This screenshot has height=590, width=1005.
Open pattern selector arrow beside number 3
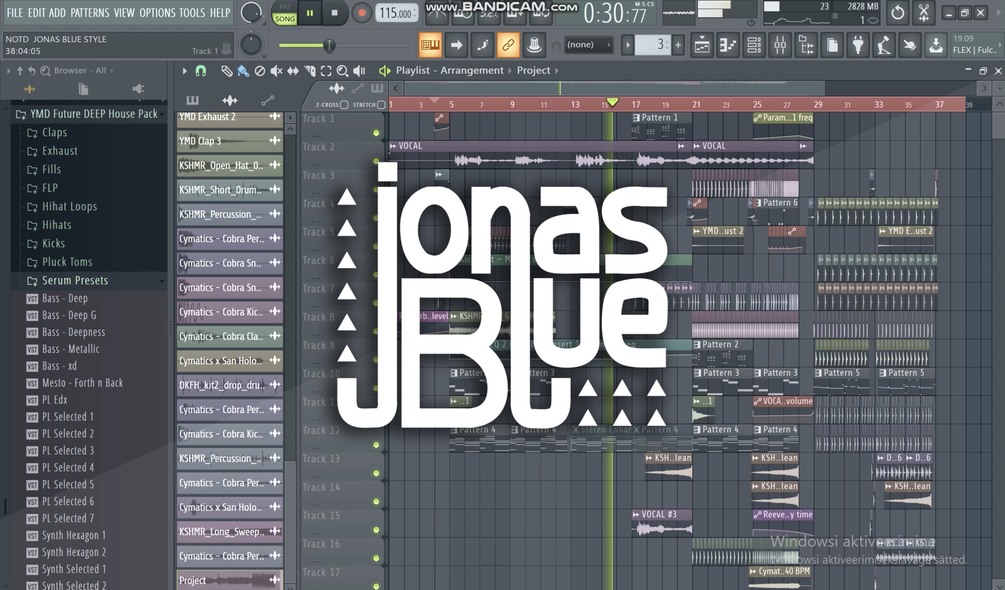point(628,45)
